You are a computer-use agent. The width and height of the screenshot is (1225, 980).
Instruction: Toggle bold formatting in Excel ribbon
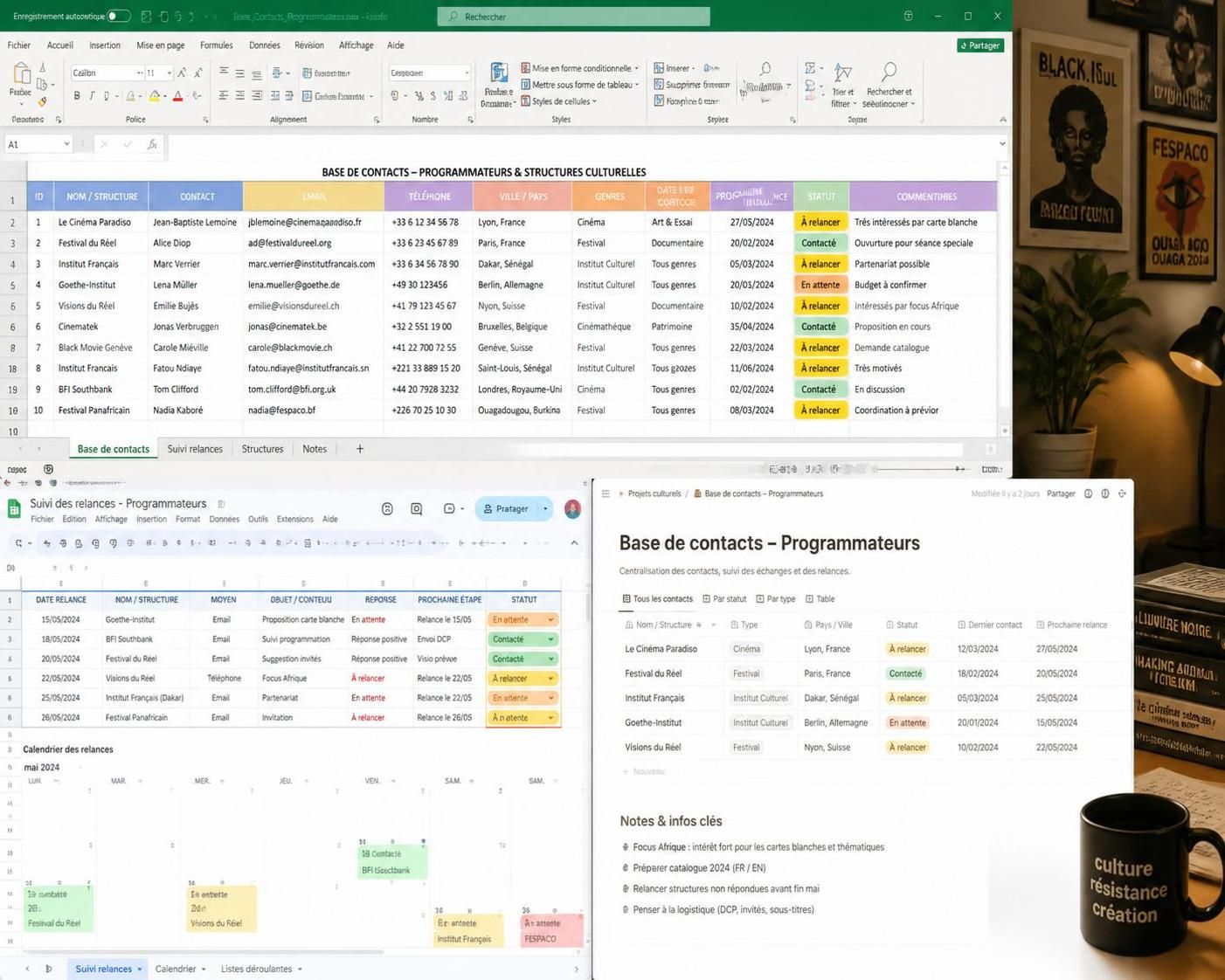point(76,96)
